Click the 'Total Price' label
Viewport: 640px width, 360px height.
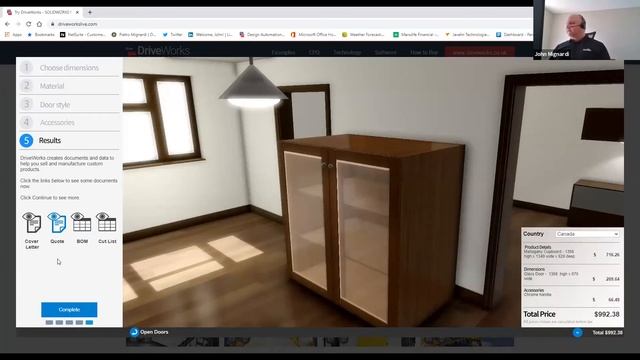(x=539, y=314)
